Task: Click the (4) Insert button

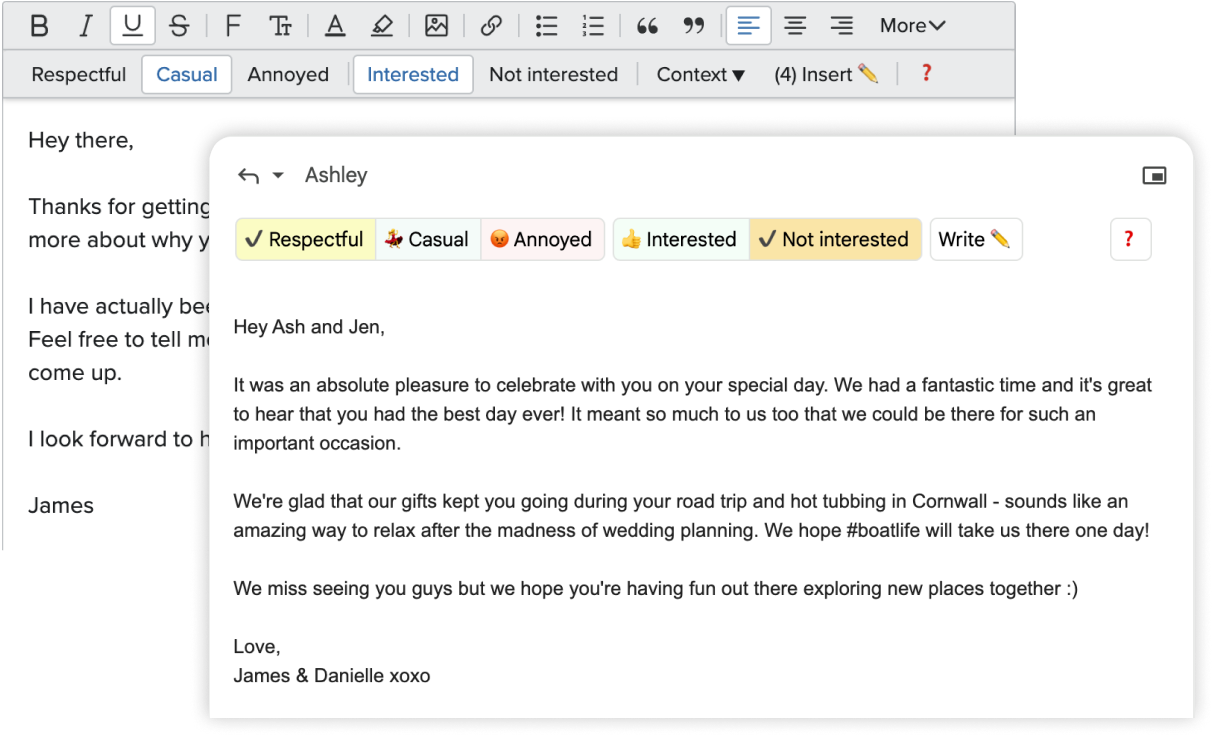Action: click(826, 75)
